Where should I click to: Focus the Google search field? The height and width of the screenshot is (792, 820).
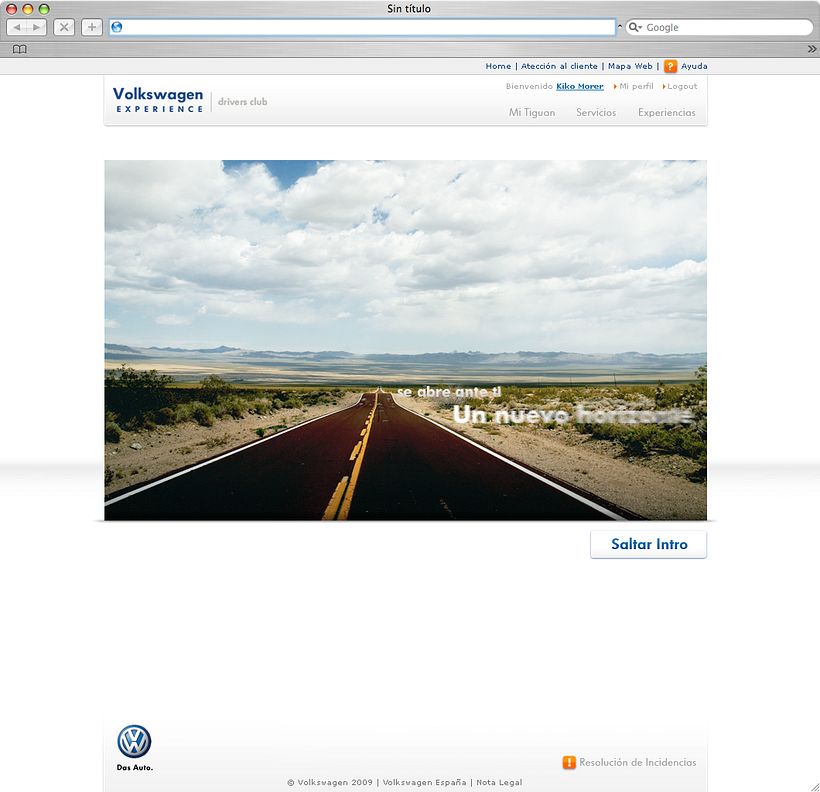[x=720, y=27]
